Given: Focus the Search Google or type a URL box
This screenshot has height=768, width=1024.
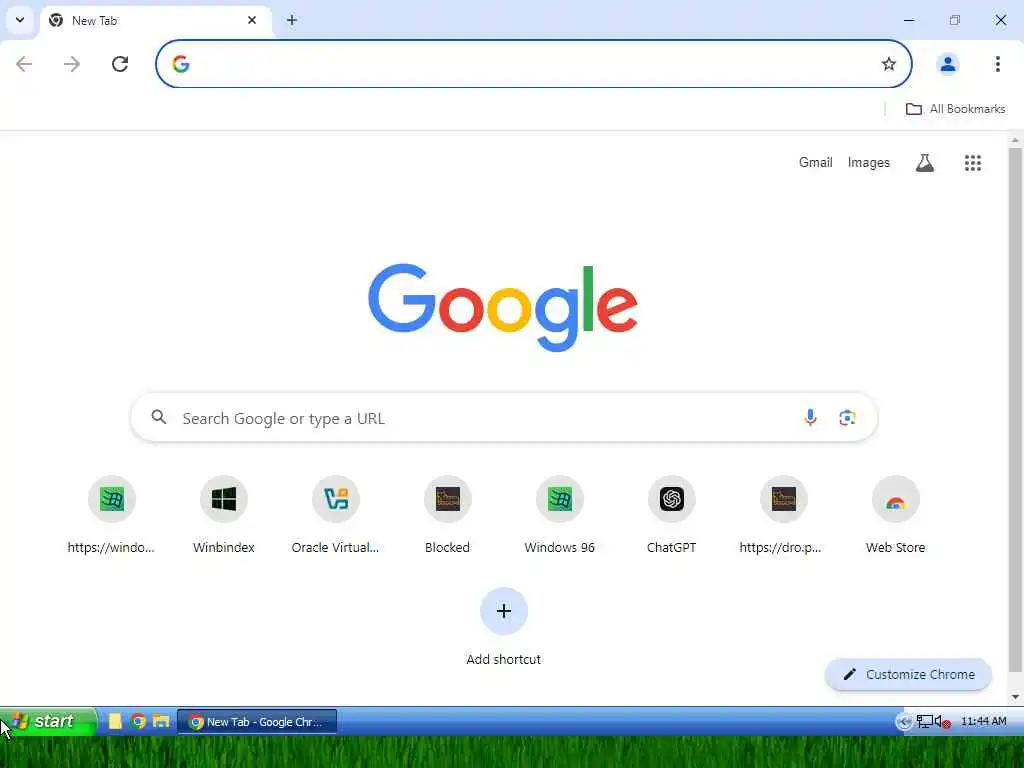Looking at the screenshot, I should tap(504, 418).
